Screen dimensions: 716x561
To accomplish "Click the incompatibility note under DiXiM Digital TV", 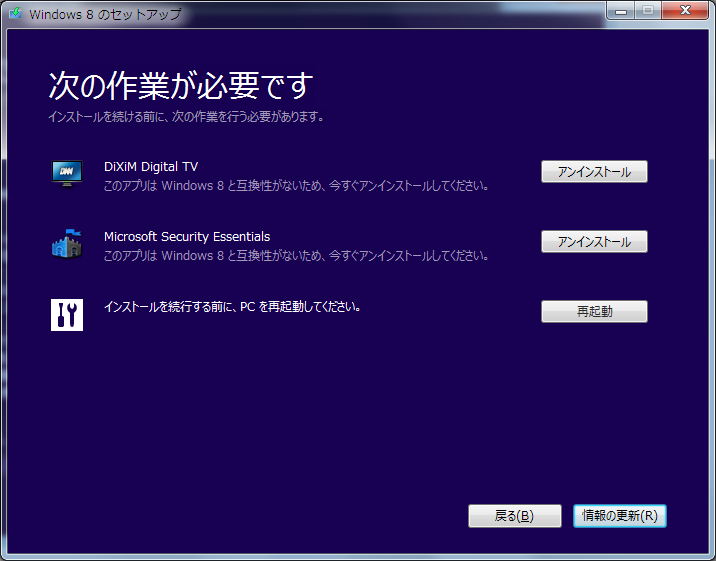I will [x=297, y=186].
